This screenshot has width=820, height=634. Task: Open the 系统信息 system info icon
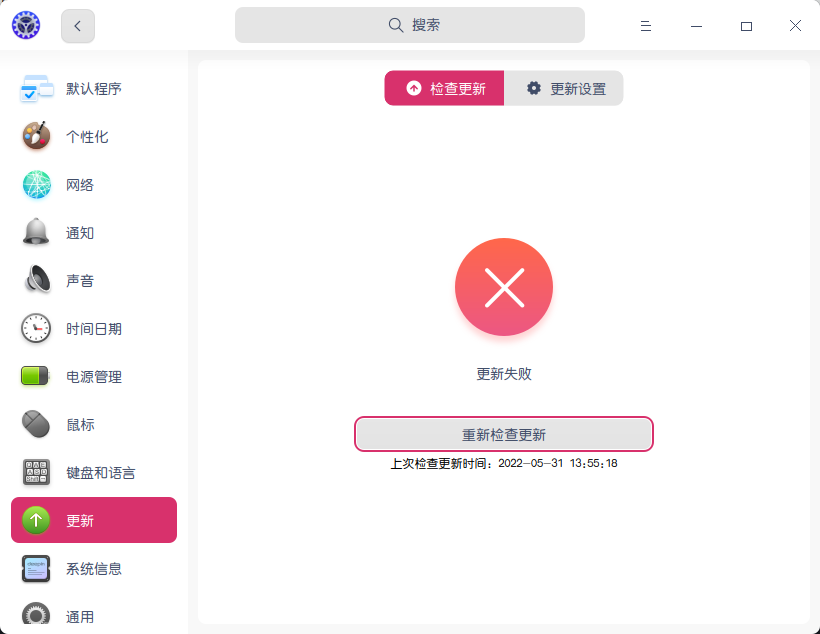[36, 568]
